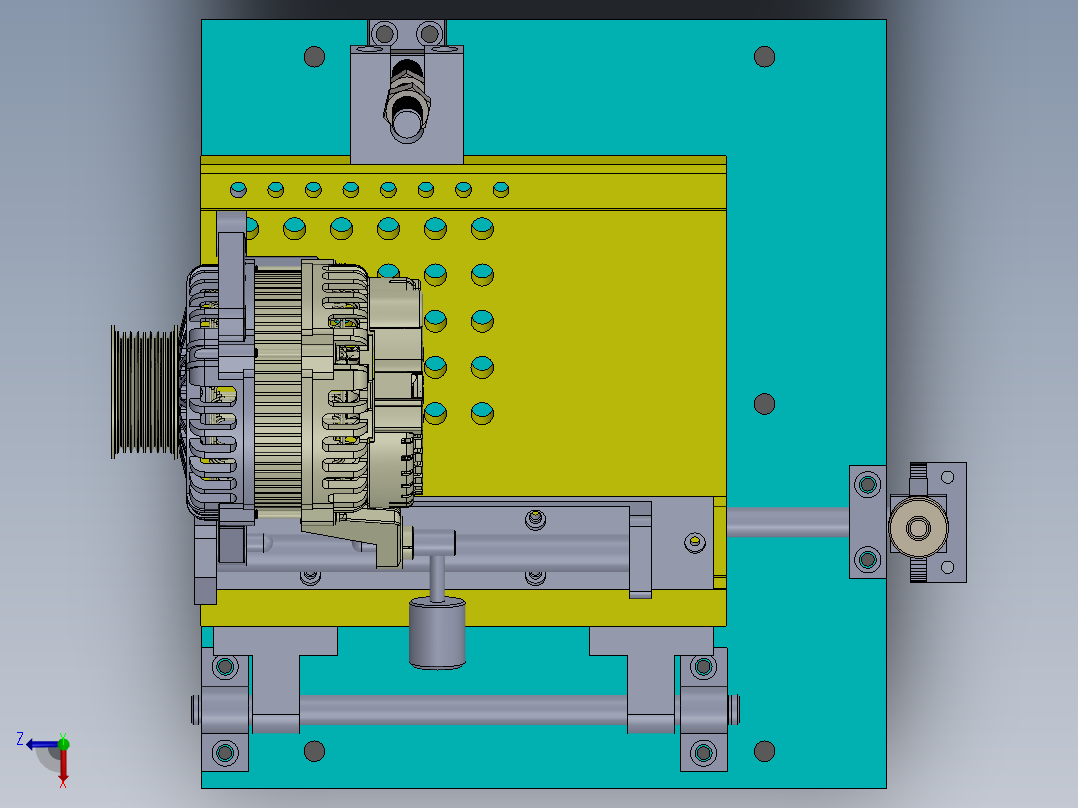Select the sensor fitting in top mounting block
The width and height of the screenshot is (1078, 808).
[x=407, y=102]
